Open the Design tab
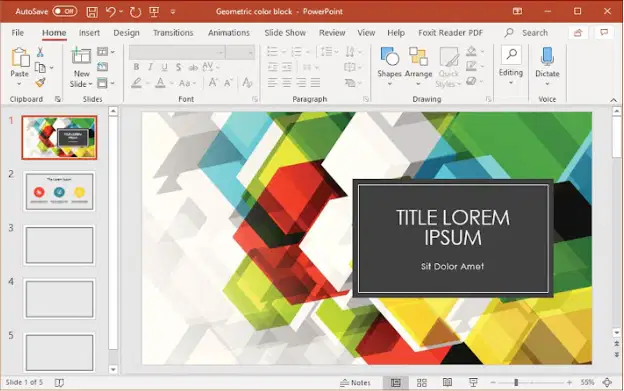The height and width of the screenshot is (391, 624). coord(126,33)
